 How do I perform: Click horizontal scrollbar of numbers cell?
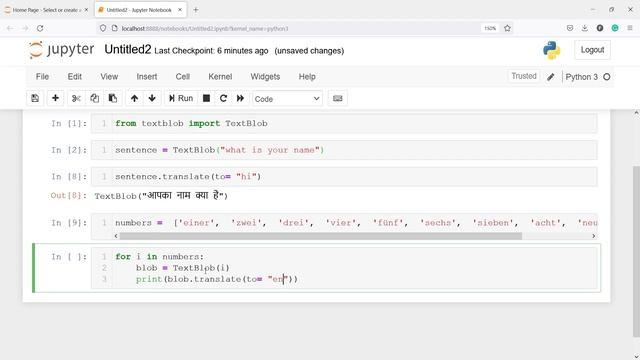320,236
